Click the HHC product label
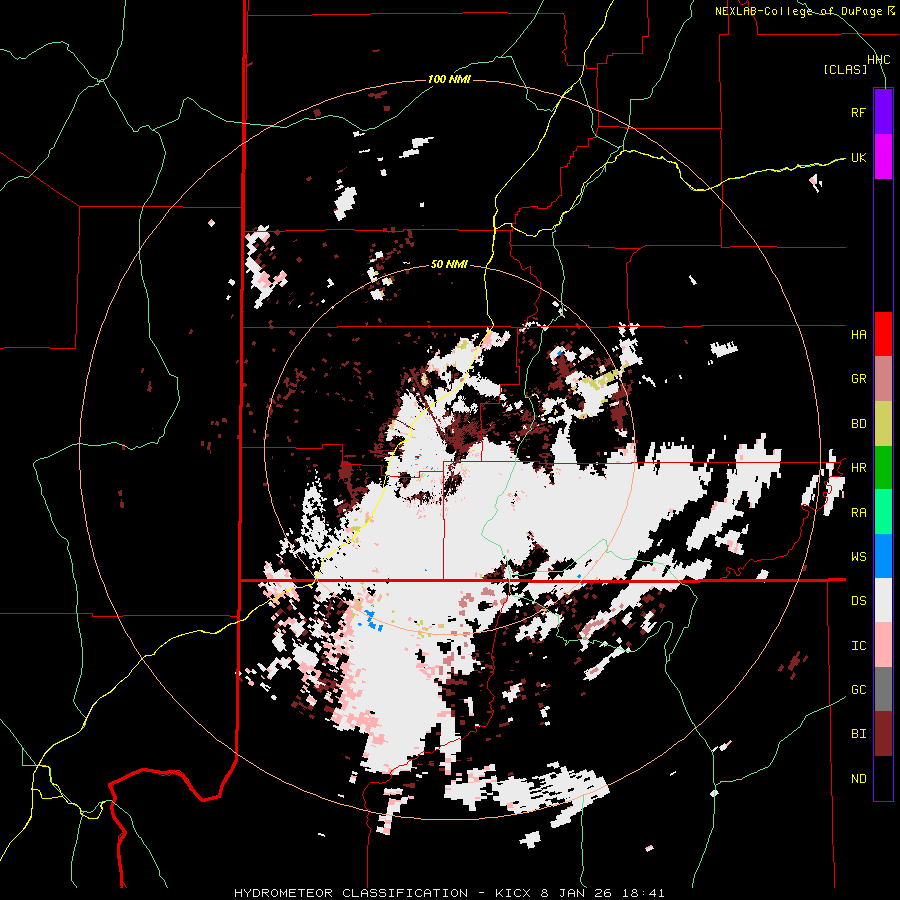Screen dimensions: 900x900 879,60
